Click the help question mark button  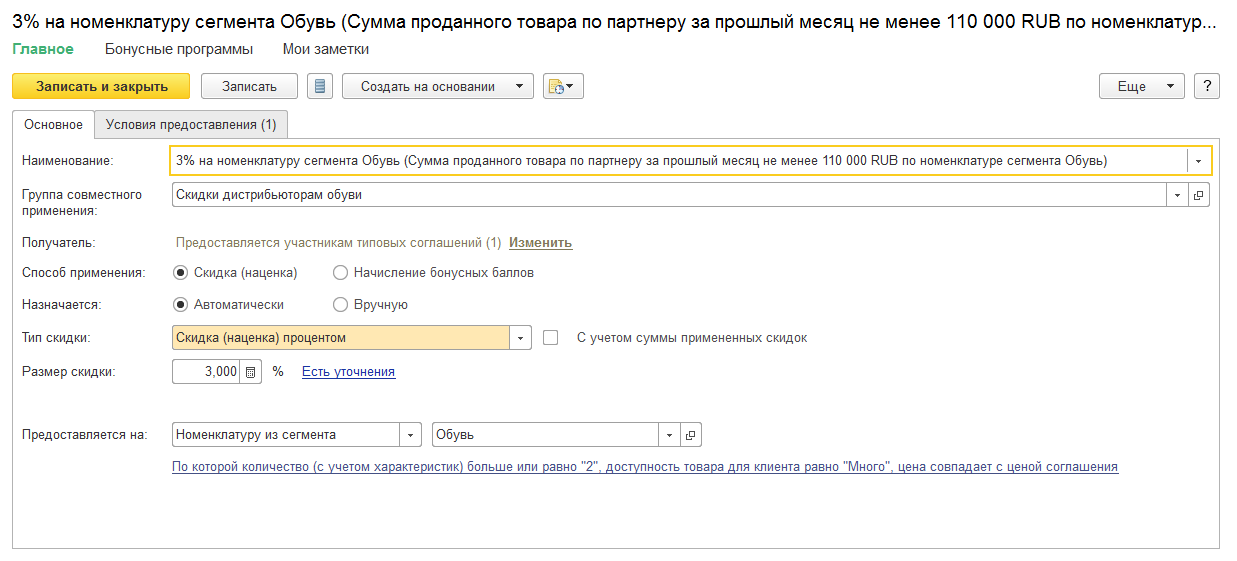pos(1207,87)
